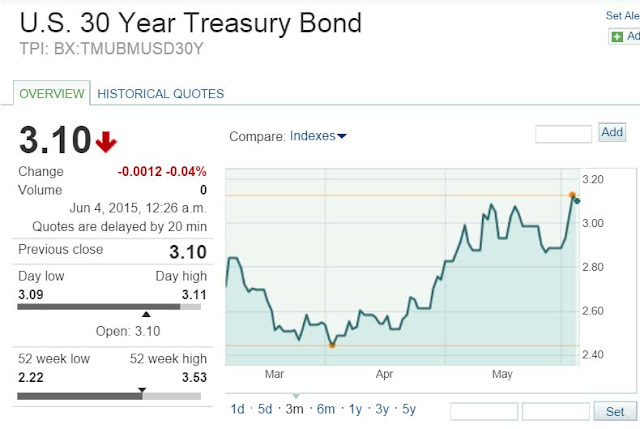
Task: Click the green plus Add icon
Action: click(617, 37)
